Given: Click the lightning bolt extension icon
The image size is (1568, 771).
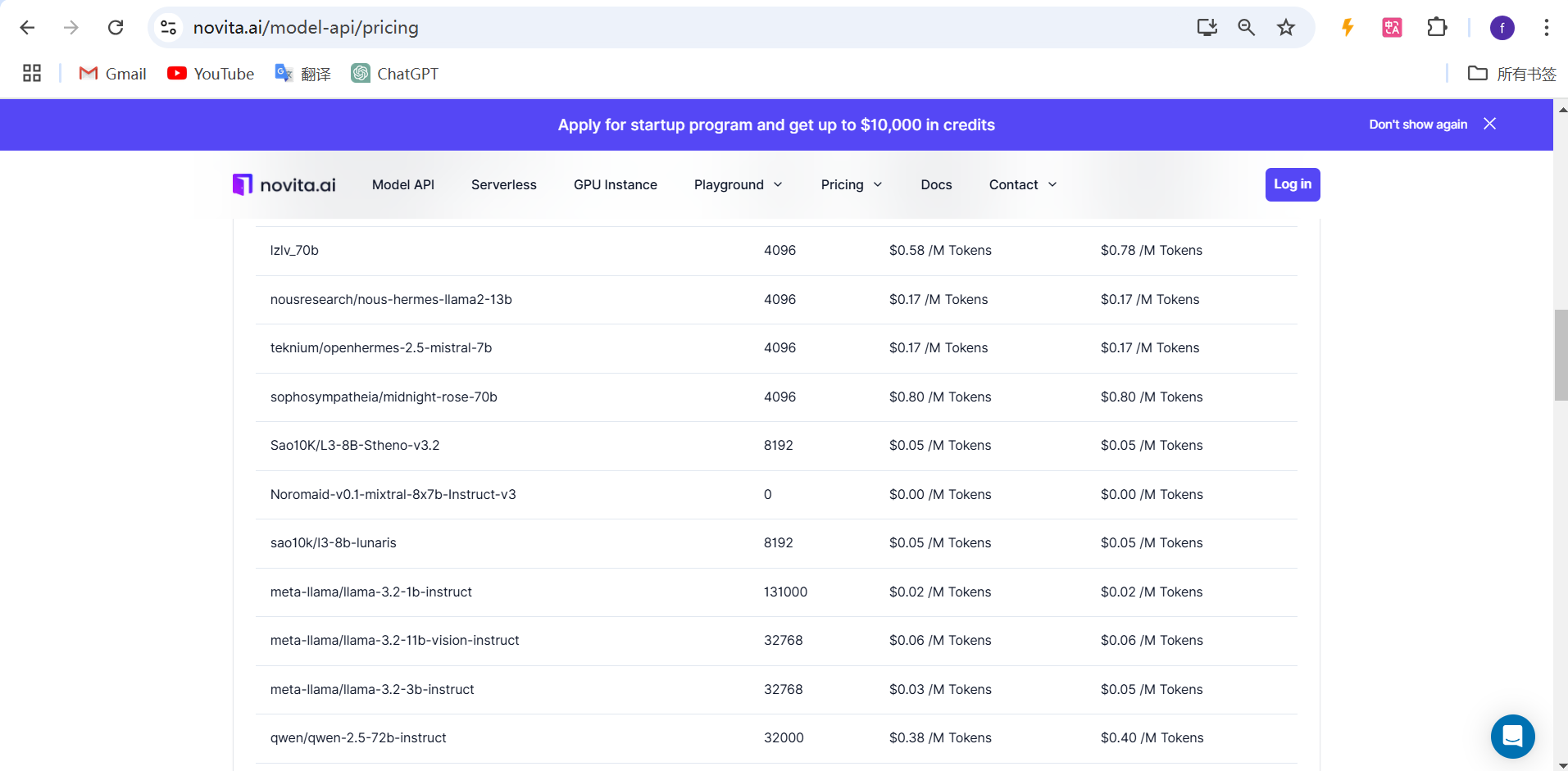Looking at the screenshot, I should click(x=1348, y=28).
